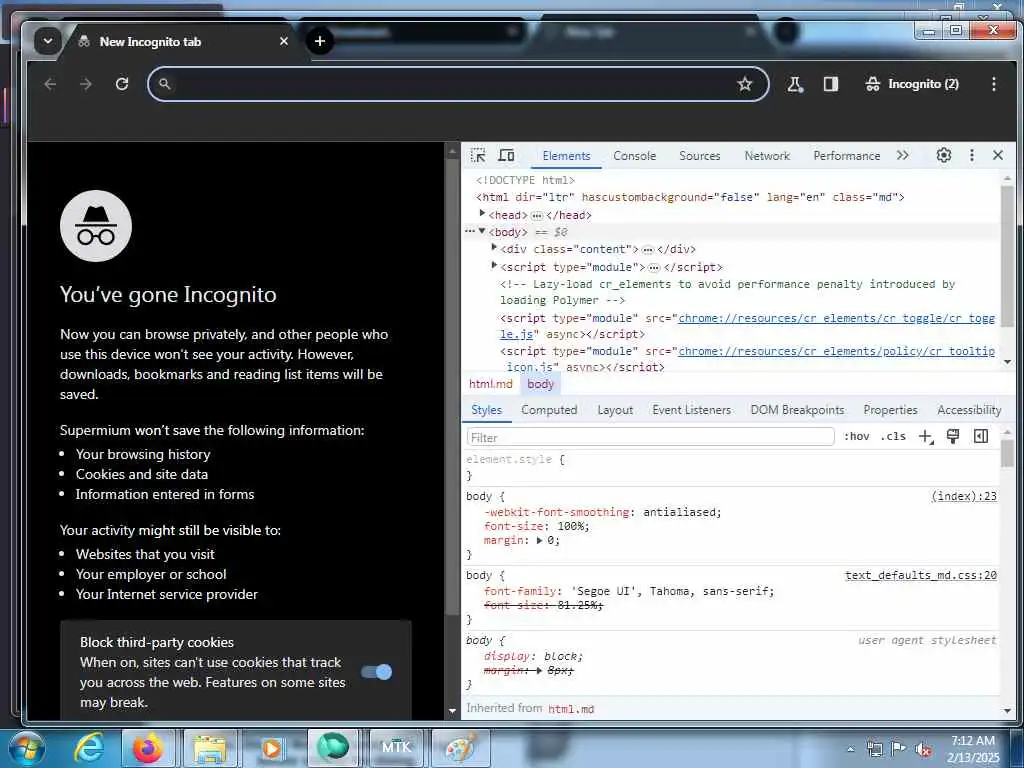Bookmark this tab with the star
Viewport: 1024px width, 768px height.
point(744,84)
